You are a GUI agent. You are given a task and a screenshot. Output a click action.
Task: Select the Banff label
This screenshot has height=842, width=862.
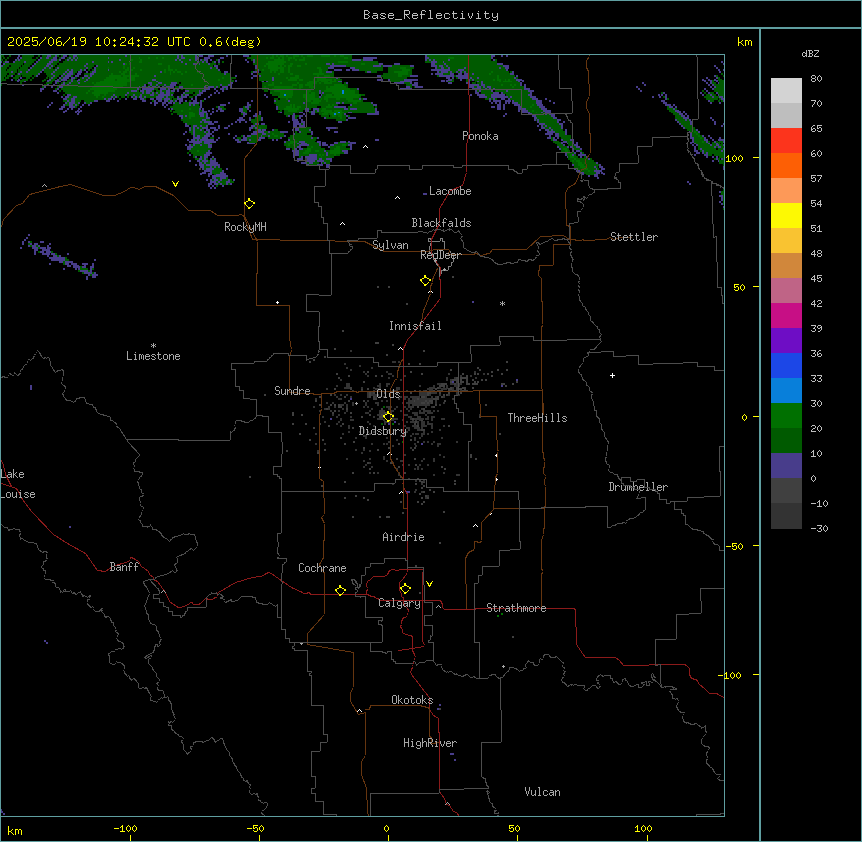(124, 567)
